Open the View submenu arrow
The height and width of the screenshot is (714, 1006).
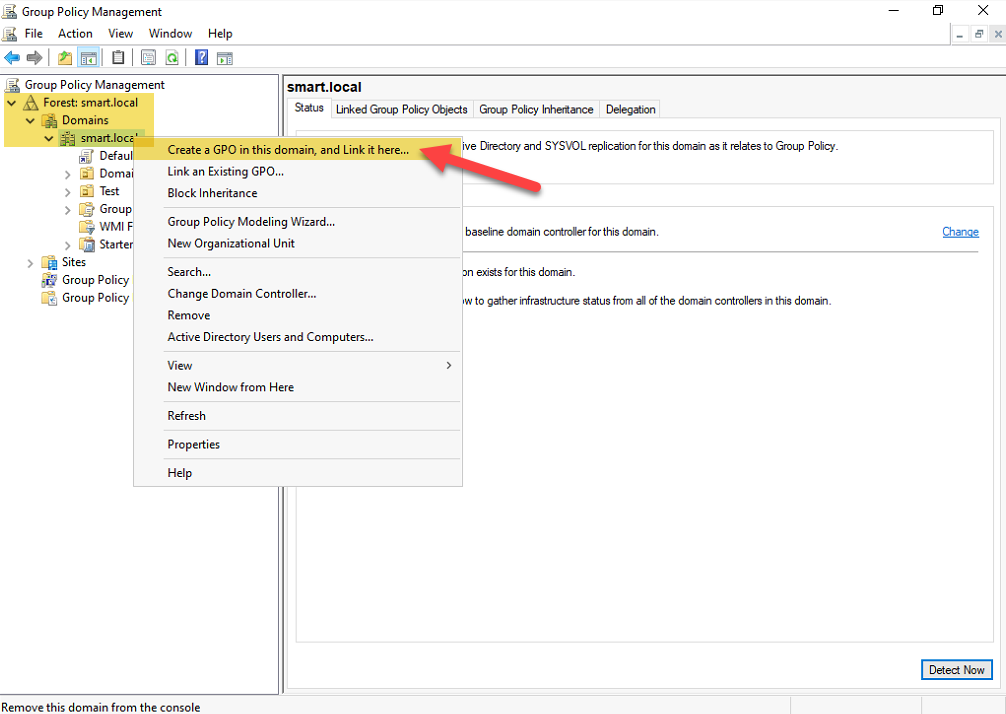448,365
